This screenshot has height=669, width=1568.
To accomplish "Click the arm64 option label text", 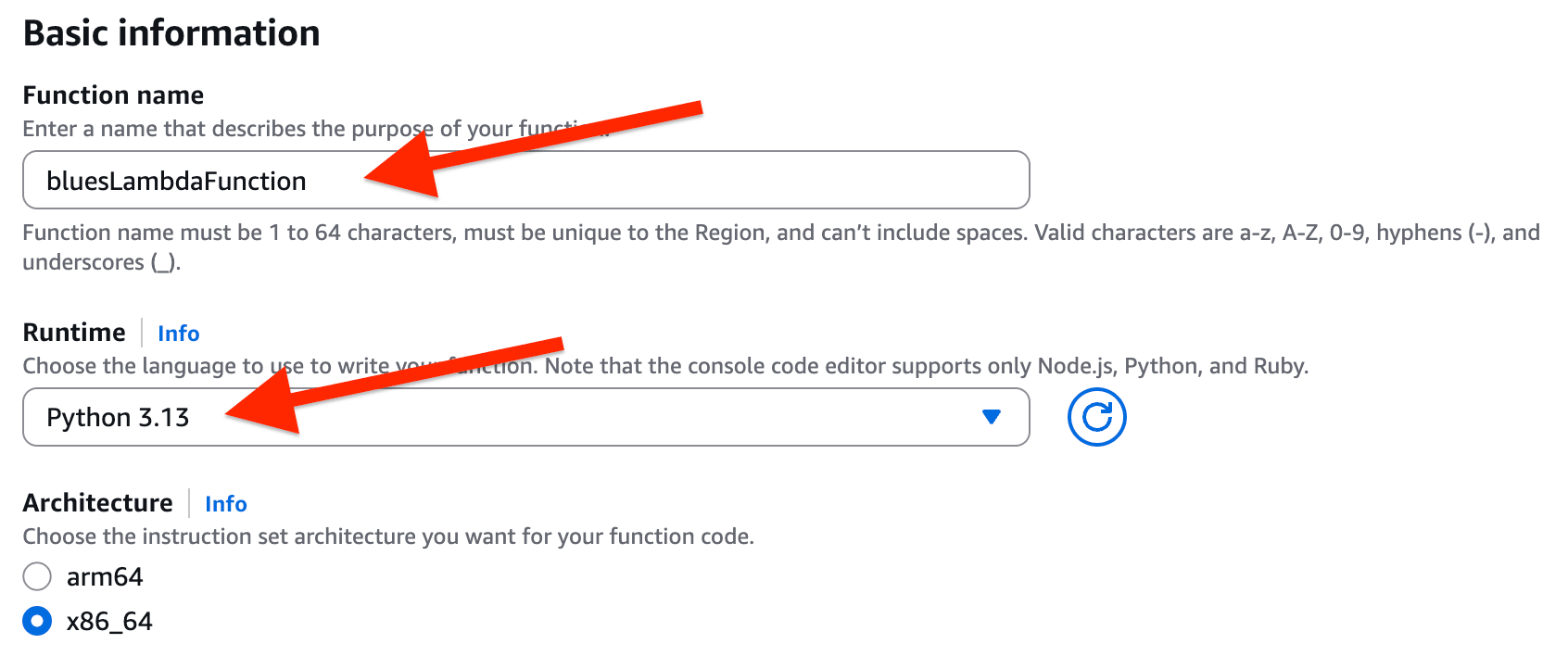I will (x=105, y=576).
